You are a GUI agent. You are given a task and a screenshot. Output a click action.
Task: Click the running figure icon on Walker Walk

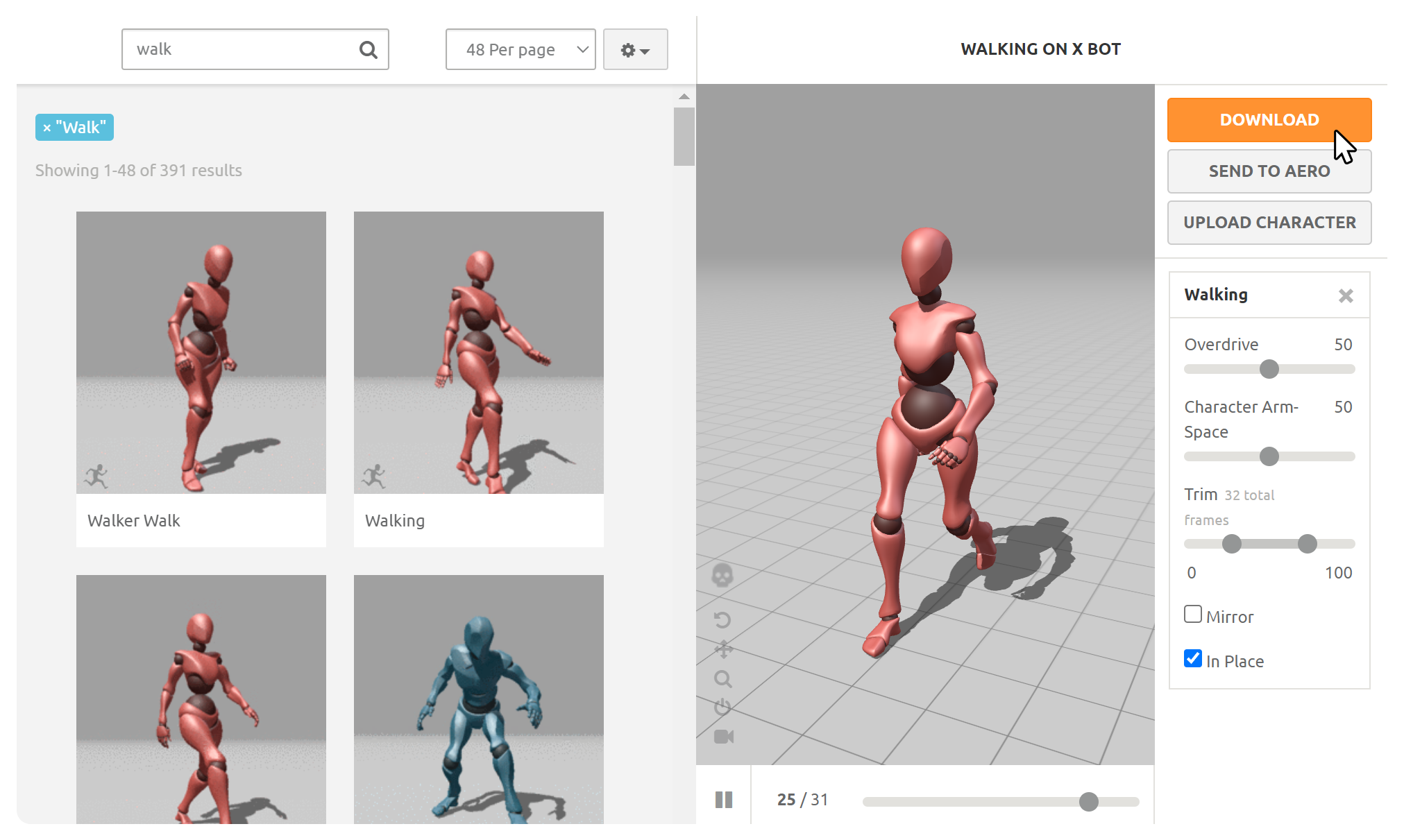(96, 477)
